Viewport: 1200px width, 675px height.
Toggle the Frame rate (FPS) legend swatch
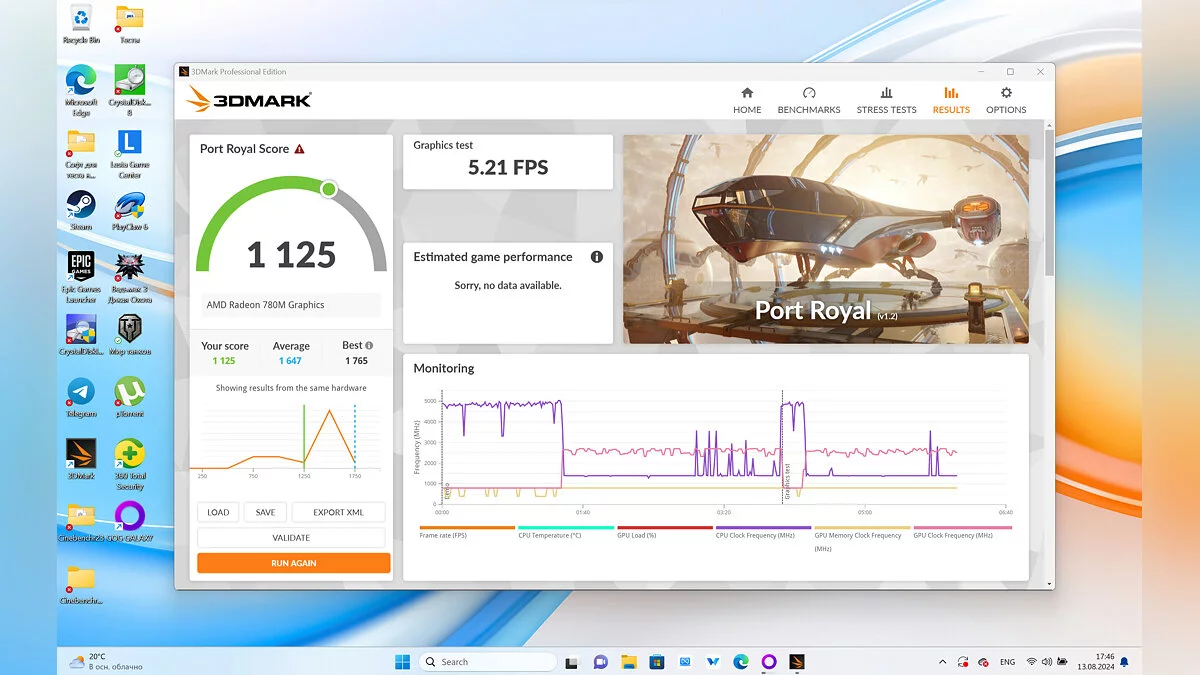pos(467,528)
